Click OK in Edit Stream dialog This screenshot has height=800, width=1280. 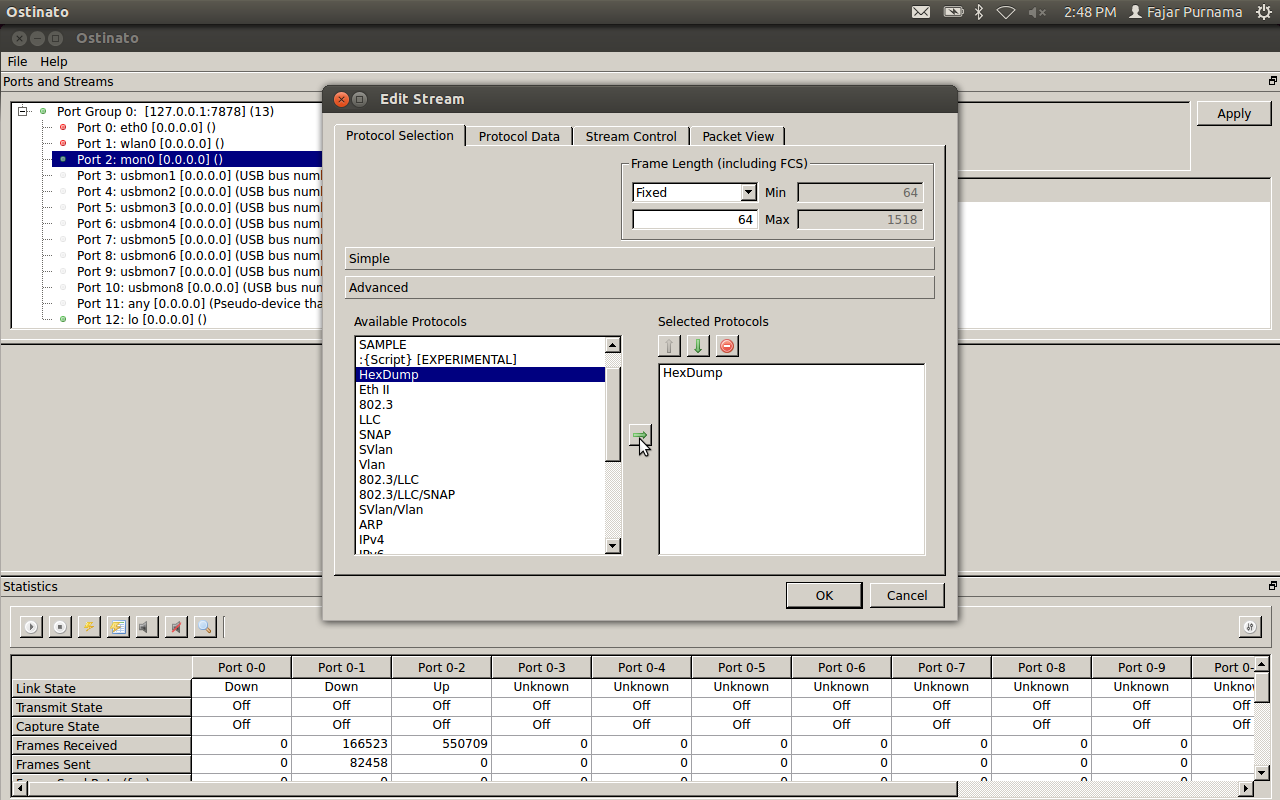pos(824,595)
